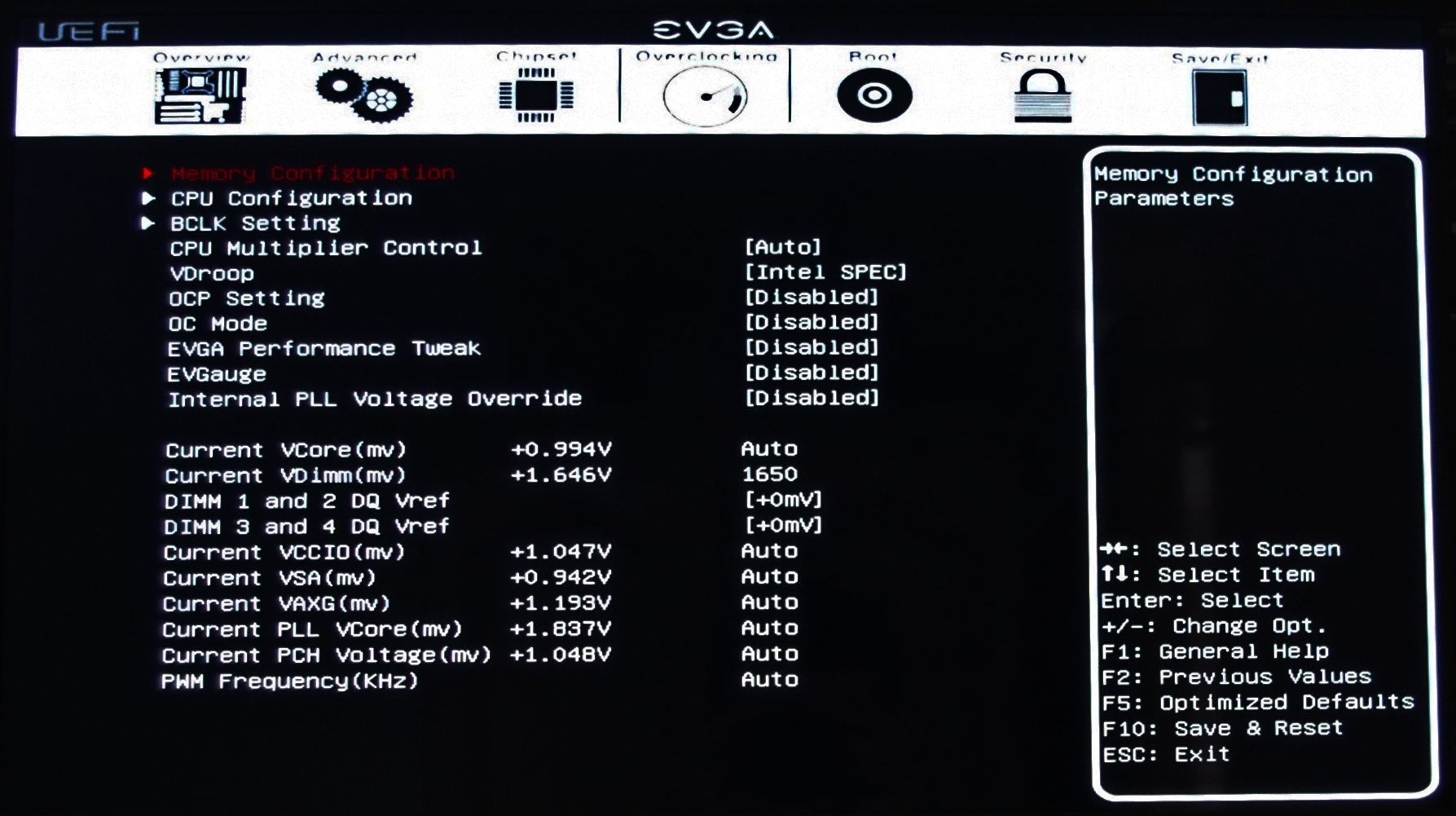
Task: Click Memory Configuration Parameters help text
Action: [1234, 186]
